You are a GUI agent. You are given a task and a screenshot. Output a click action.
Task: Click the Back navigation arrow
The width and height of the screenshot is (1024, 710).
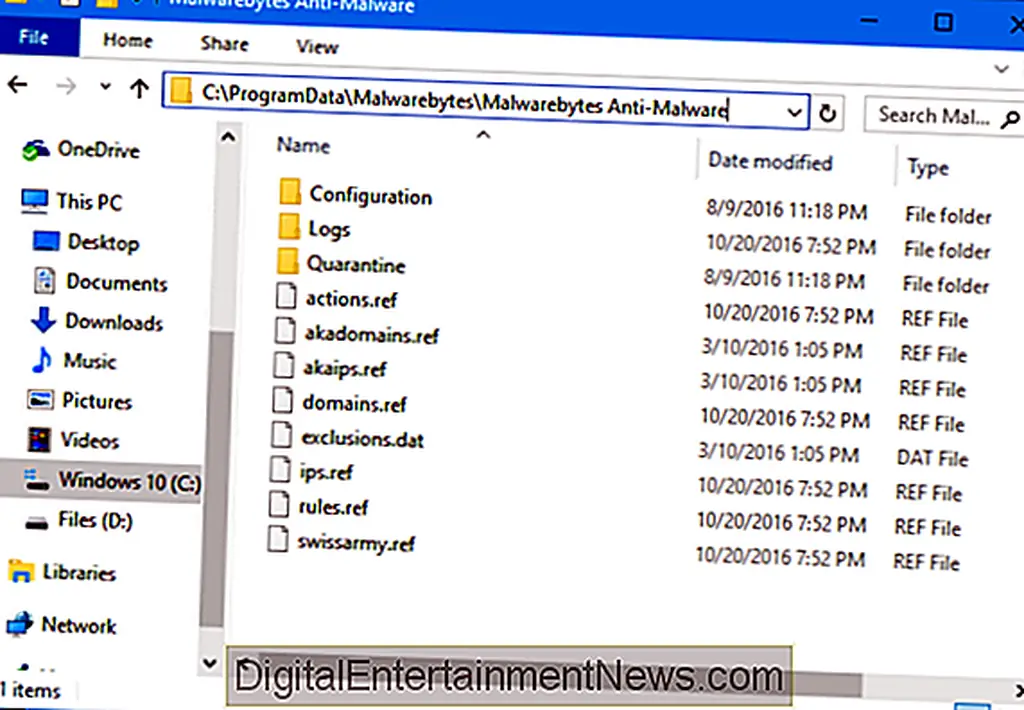coord(17,87)
